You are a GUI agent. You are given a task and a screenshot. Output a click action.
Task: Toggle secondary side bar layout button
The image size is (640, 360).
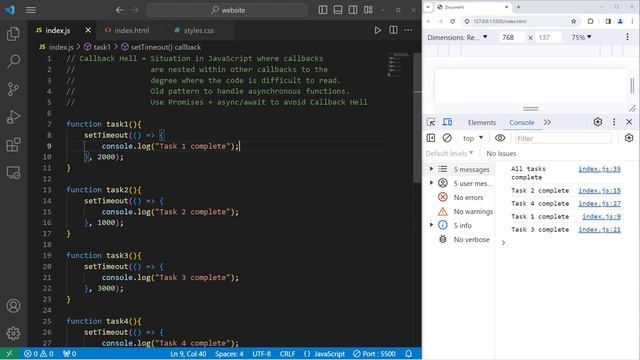click(353, 10)
